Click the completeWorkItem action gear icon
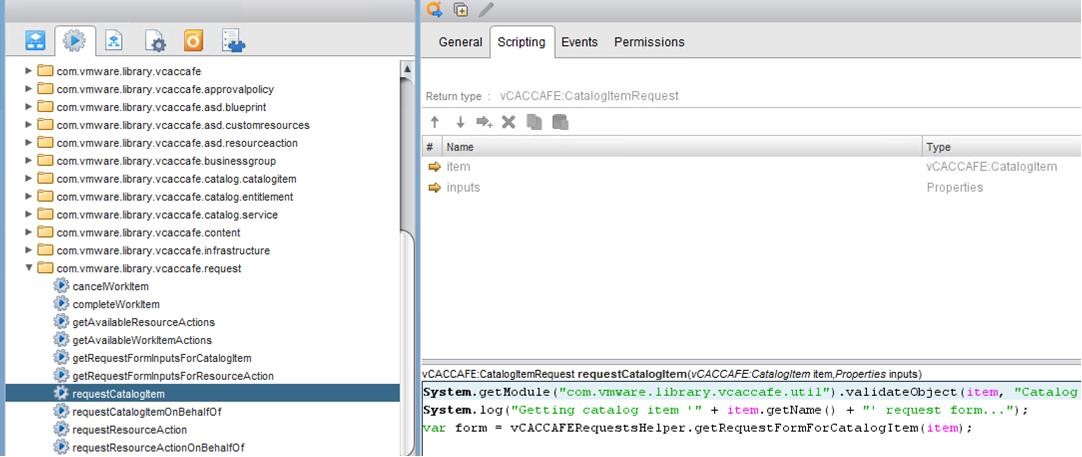The width and height of the screenshot is (1082, 457). tap(61, 304)
